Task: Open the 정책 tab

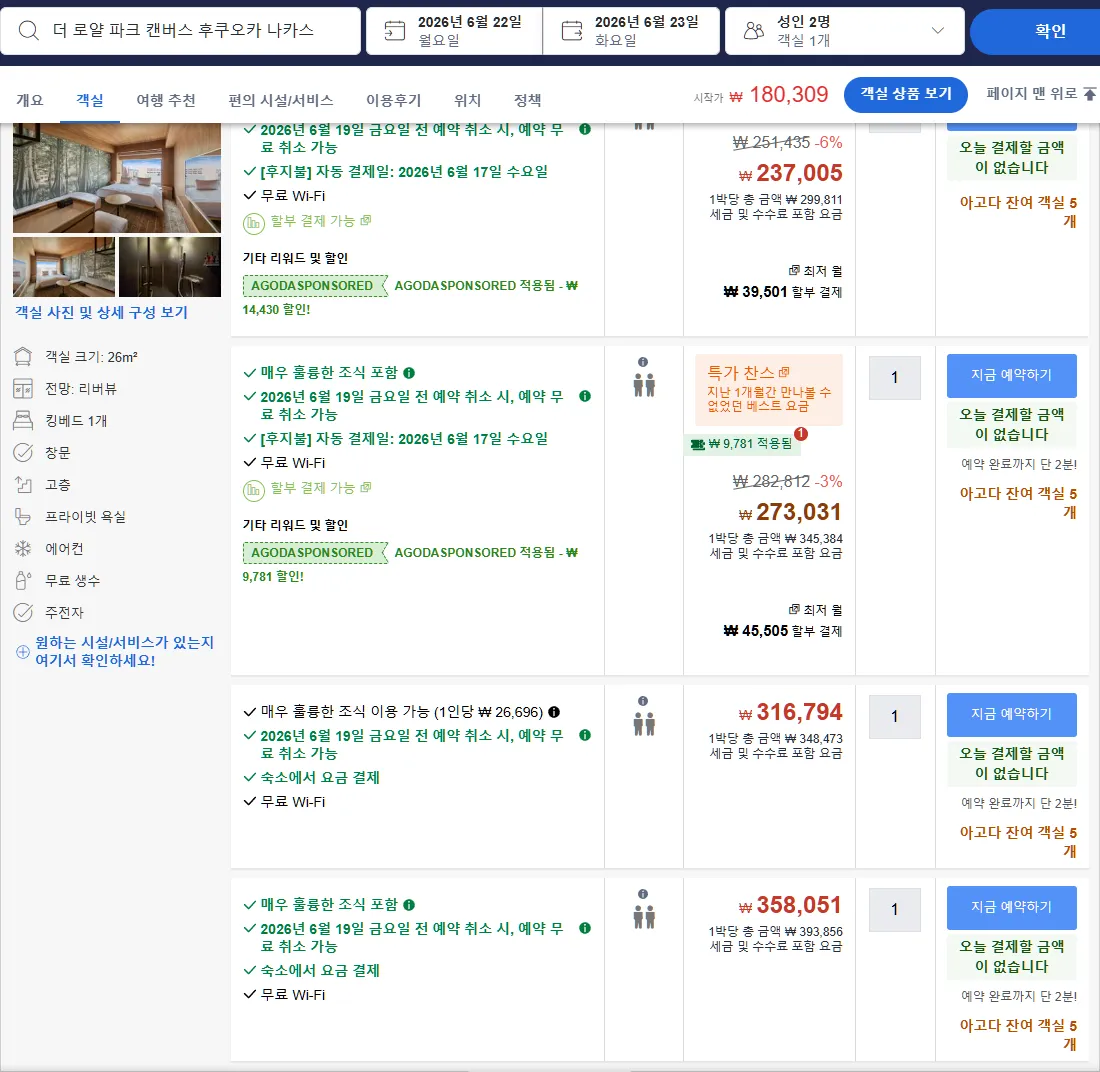Action: 528,100
